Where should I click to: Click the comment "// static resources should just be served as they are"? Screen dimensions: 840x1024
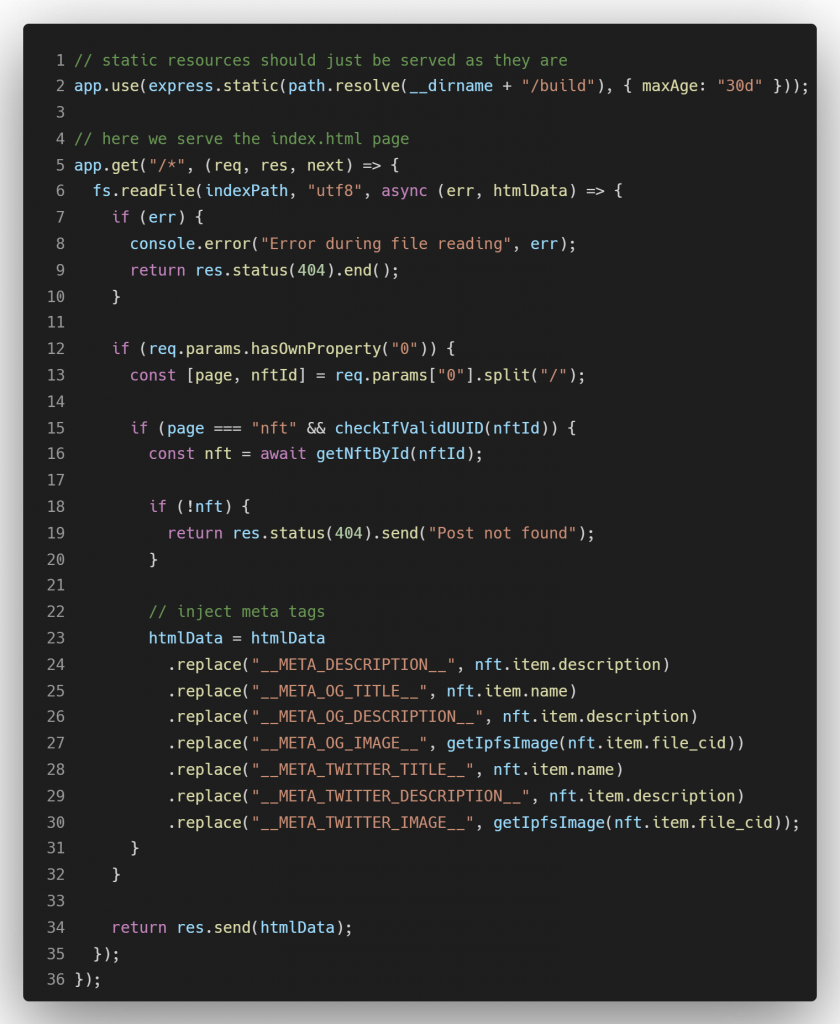point(321,60)
